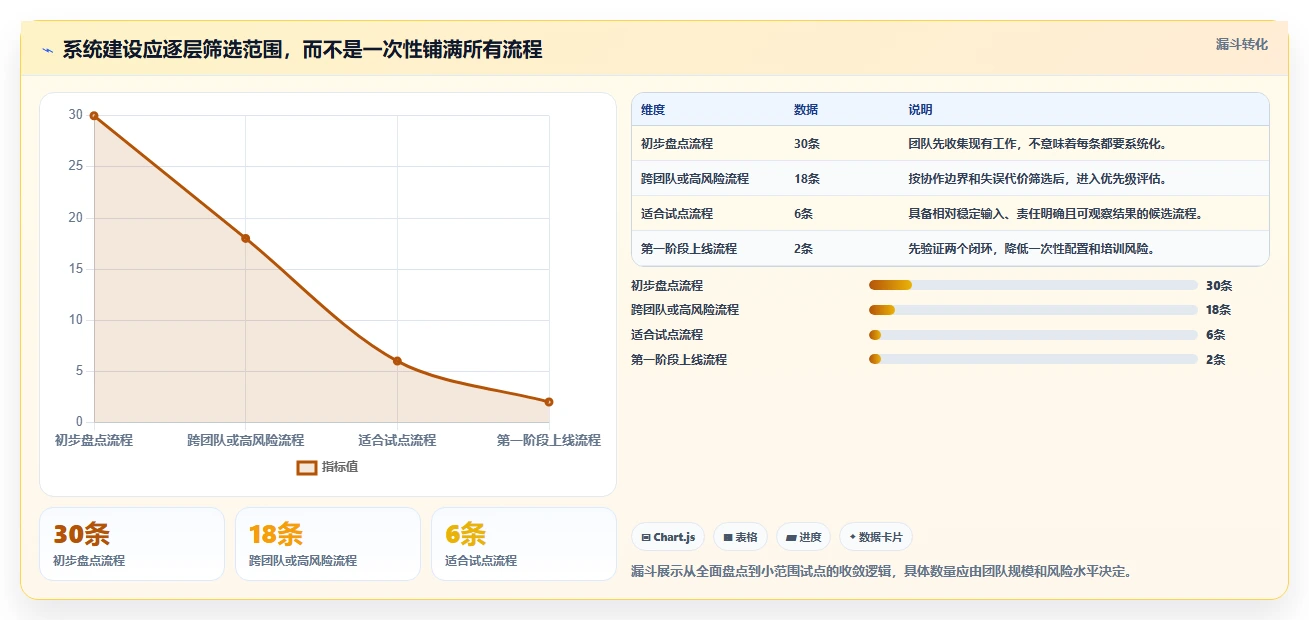Toggle the 指标值 legend swatch

point(307,467)
